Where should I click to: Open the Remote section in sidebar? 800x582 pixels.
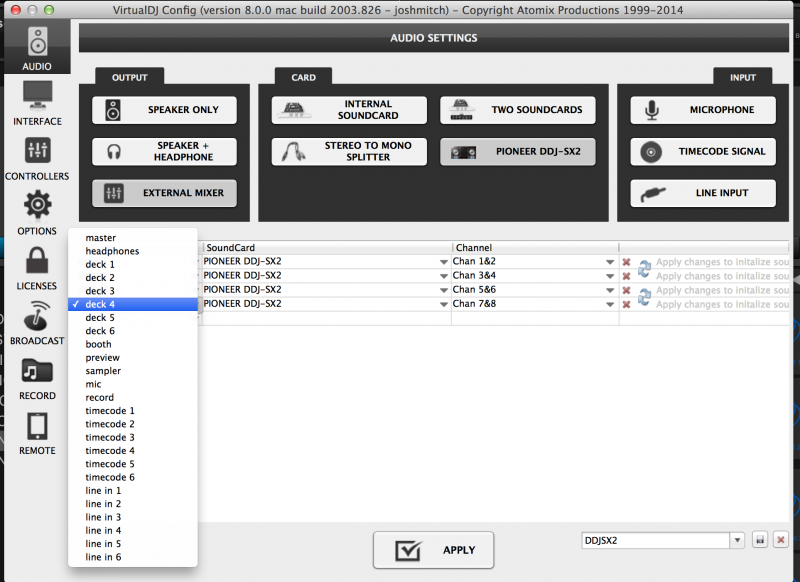37,433
